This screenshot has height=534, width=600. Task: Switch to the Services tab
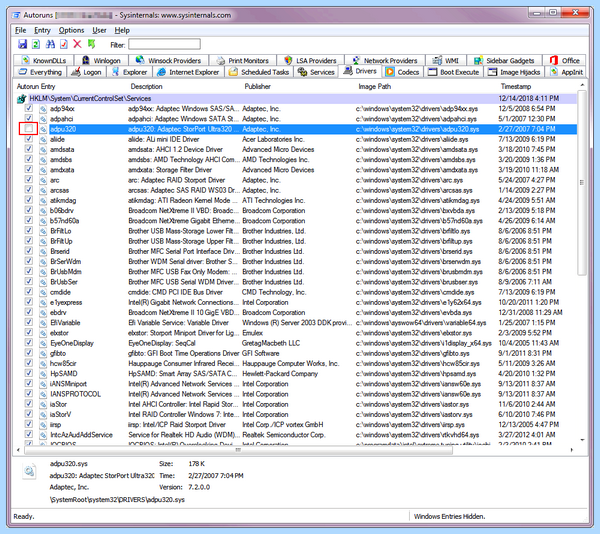(x=316, y=72)
